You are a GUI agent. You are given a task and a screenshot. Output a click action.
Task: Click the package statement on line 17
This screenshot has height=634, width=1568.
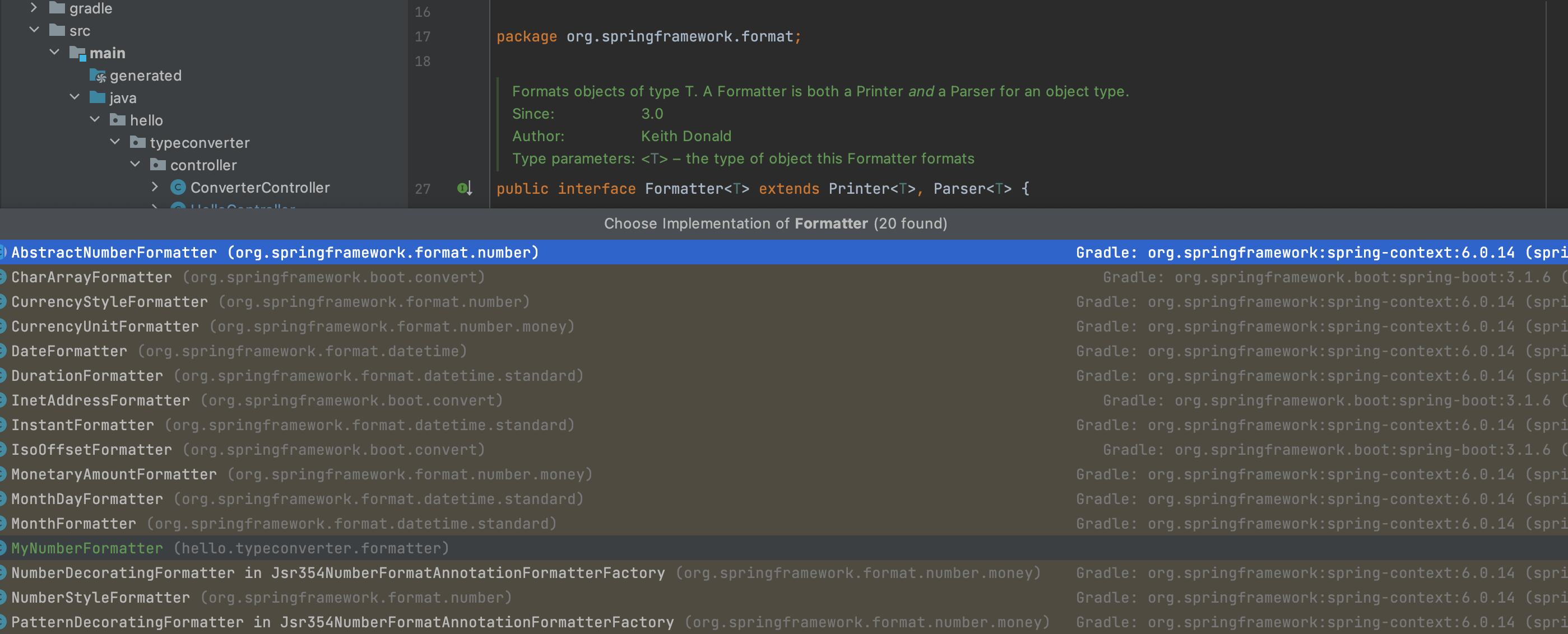click(648, 36)
